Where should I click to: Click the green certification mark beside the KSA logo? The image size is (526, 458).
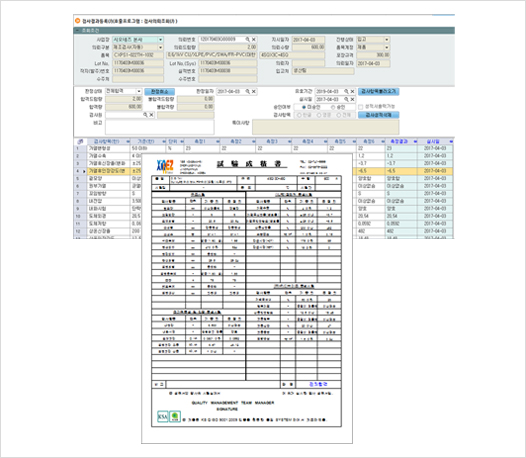(x=175, y=417)
